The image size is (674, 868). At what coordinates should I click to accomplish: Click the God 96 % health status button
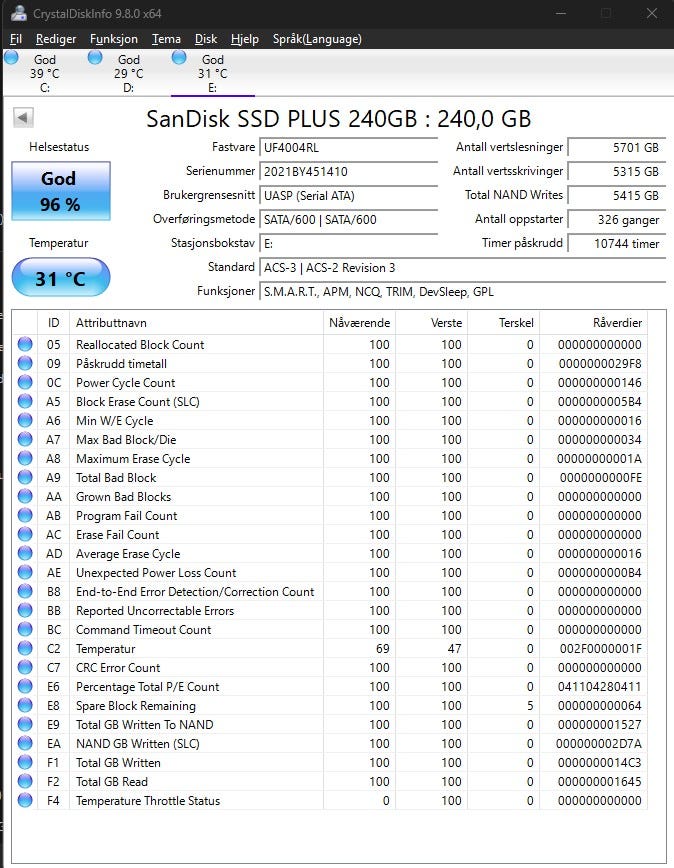(x=61, y=191)
